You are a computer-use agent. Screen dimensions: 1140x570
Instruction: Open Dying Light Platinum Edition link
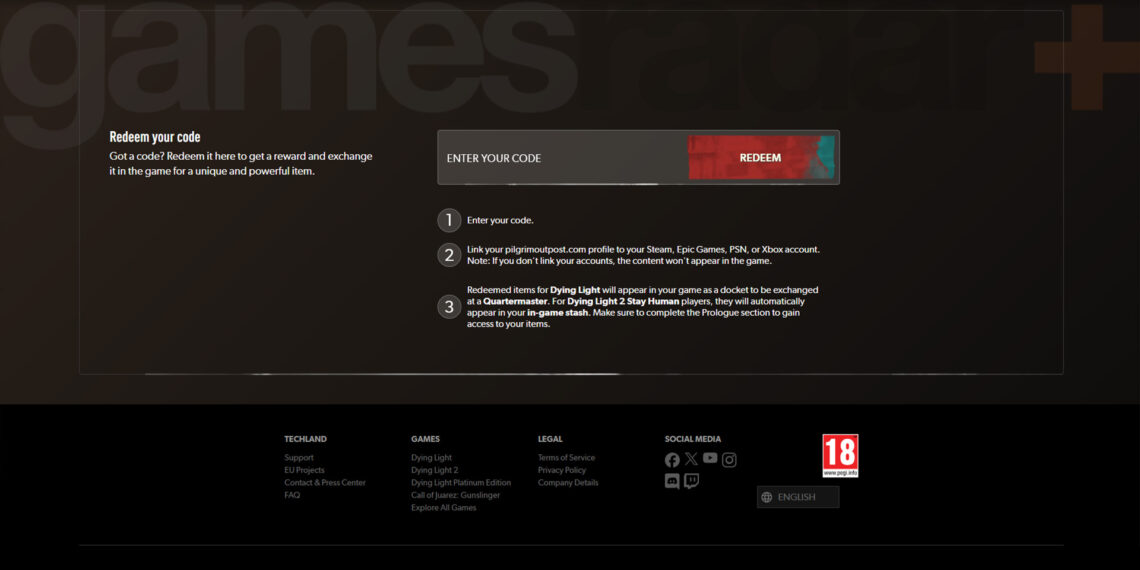461,483
